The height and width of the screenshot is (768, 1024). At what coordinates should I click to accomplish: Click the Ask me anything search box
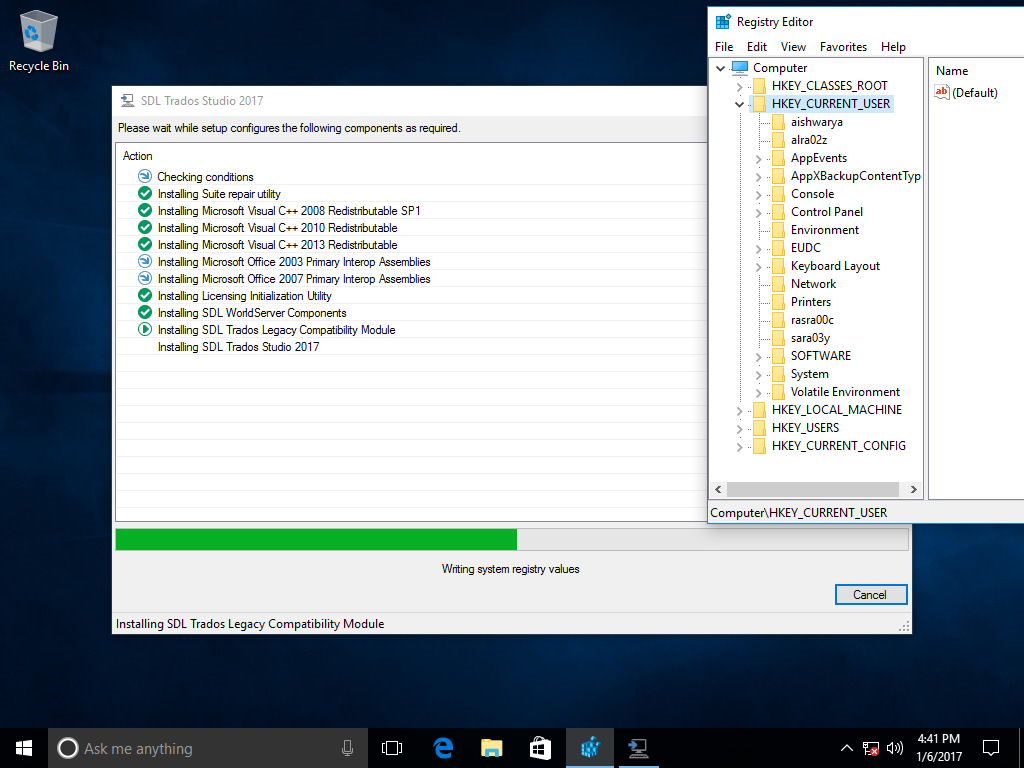coord(208,748)
